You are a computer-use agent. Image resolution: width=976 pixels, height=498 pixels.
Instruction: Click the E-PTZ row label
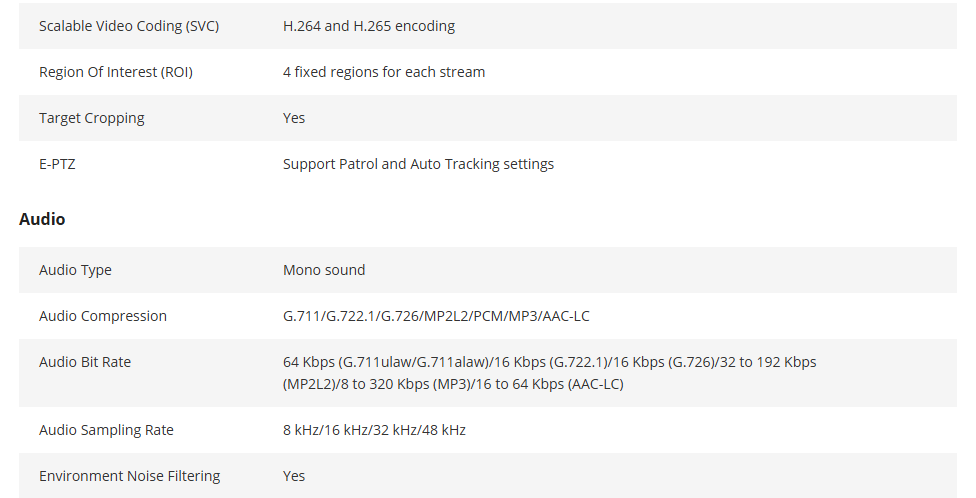[x=57, y=164]
